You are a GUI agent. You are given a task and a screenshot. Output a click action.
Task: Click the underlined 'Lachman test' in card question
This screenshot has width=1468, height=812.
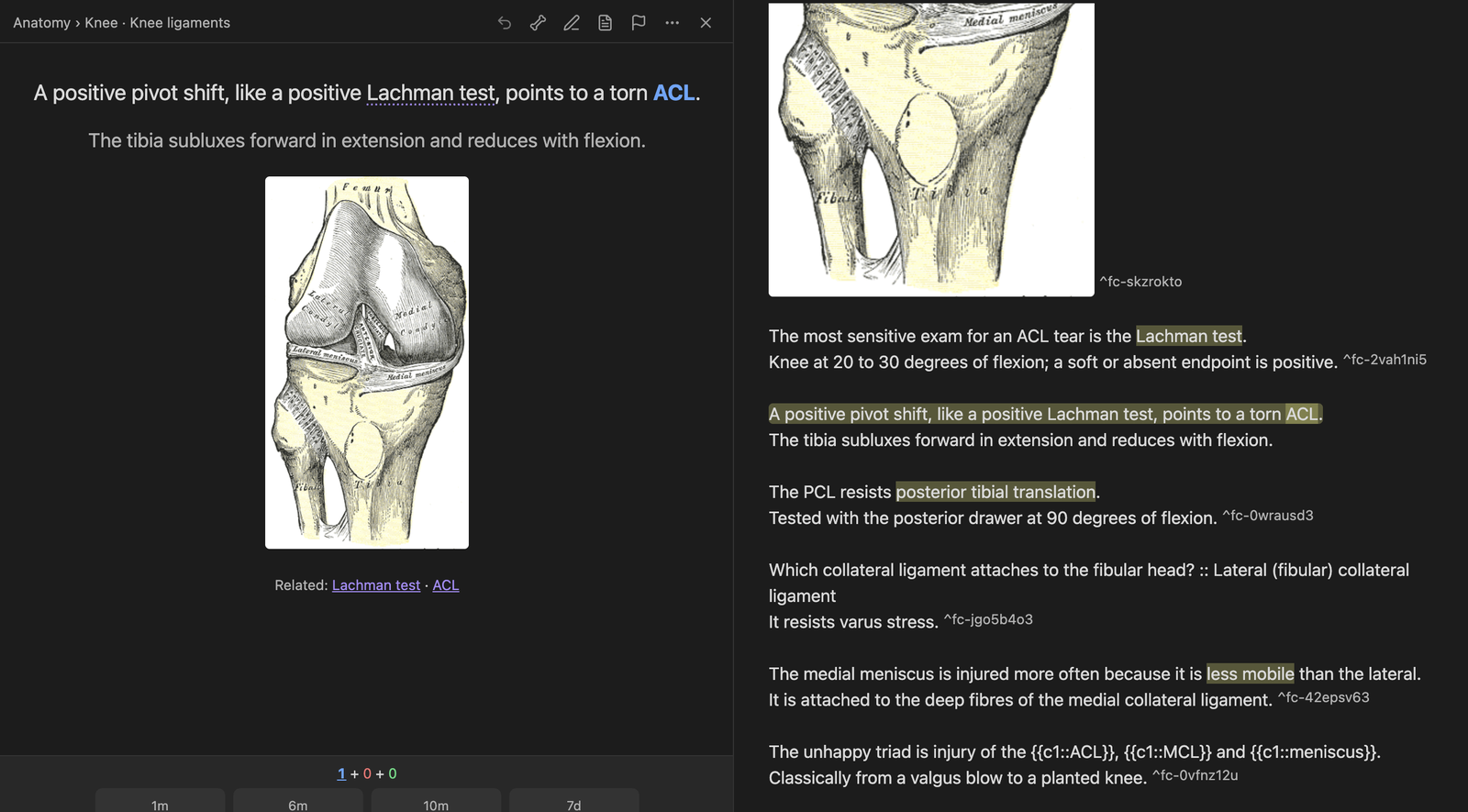[430, 93]
